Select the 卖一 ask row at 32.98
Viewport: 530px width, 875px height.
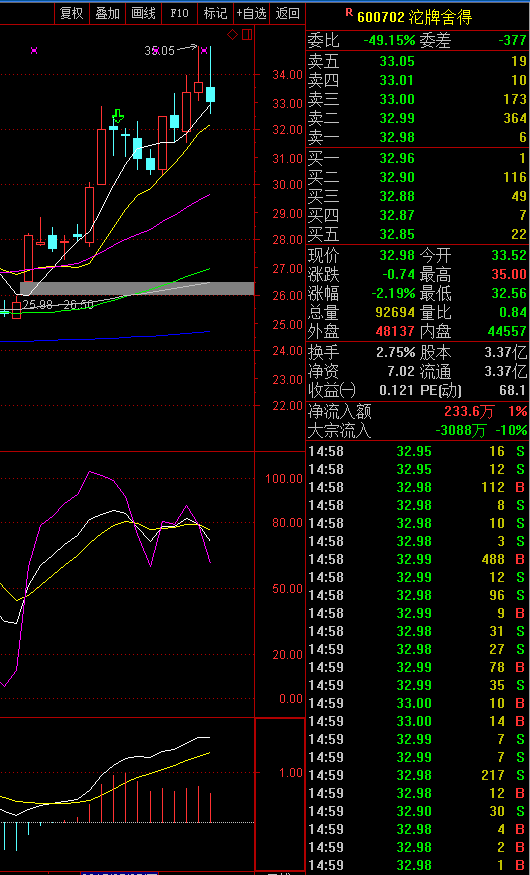point(417,137)
